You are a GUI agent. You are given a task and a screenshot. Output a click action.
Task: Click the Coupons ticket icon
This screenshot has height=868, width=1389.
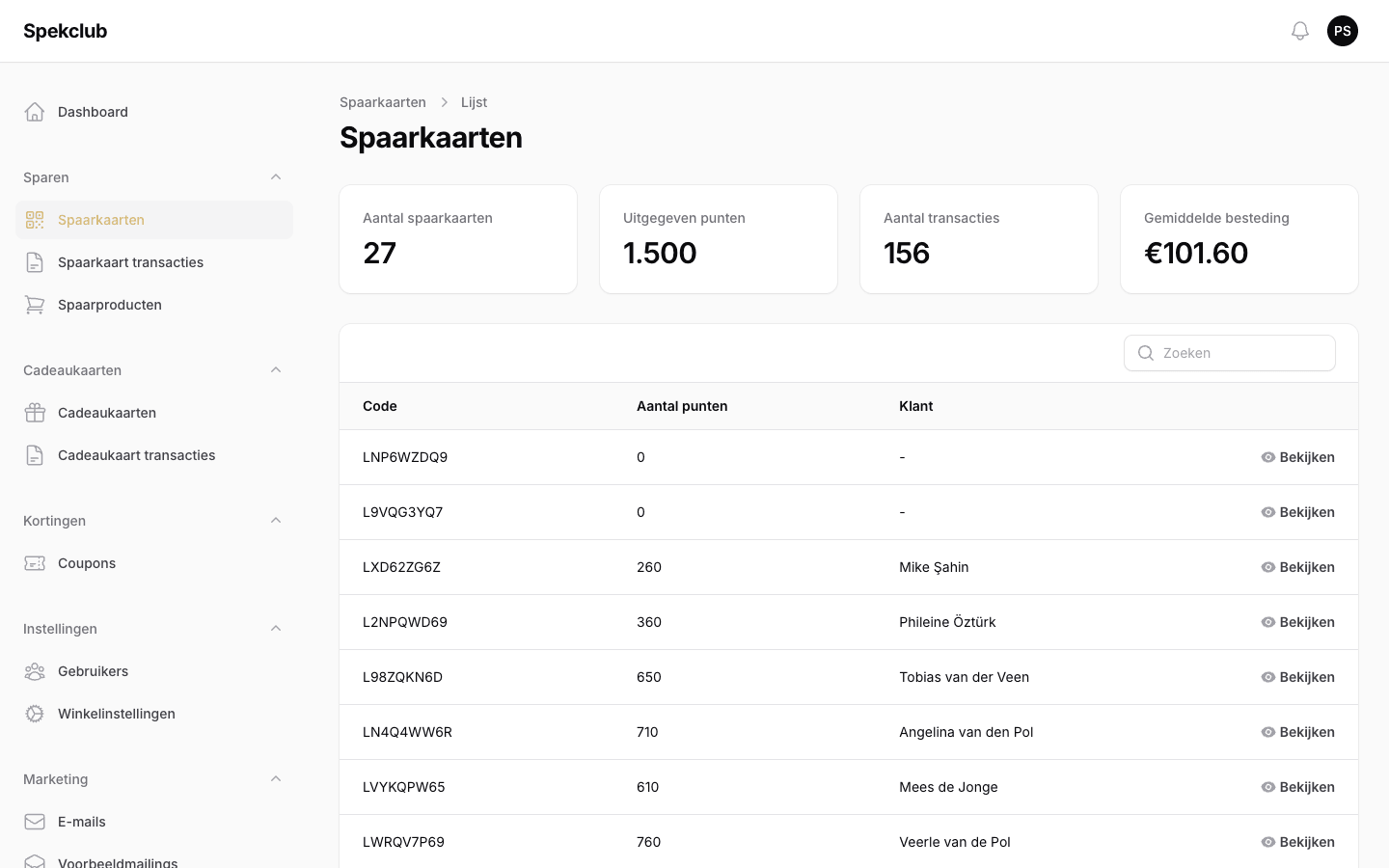pos(35,563)
